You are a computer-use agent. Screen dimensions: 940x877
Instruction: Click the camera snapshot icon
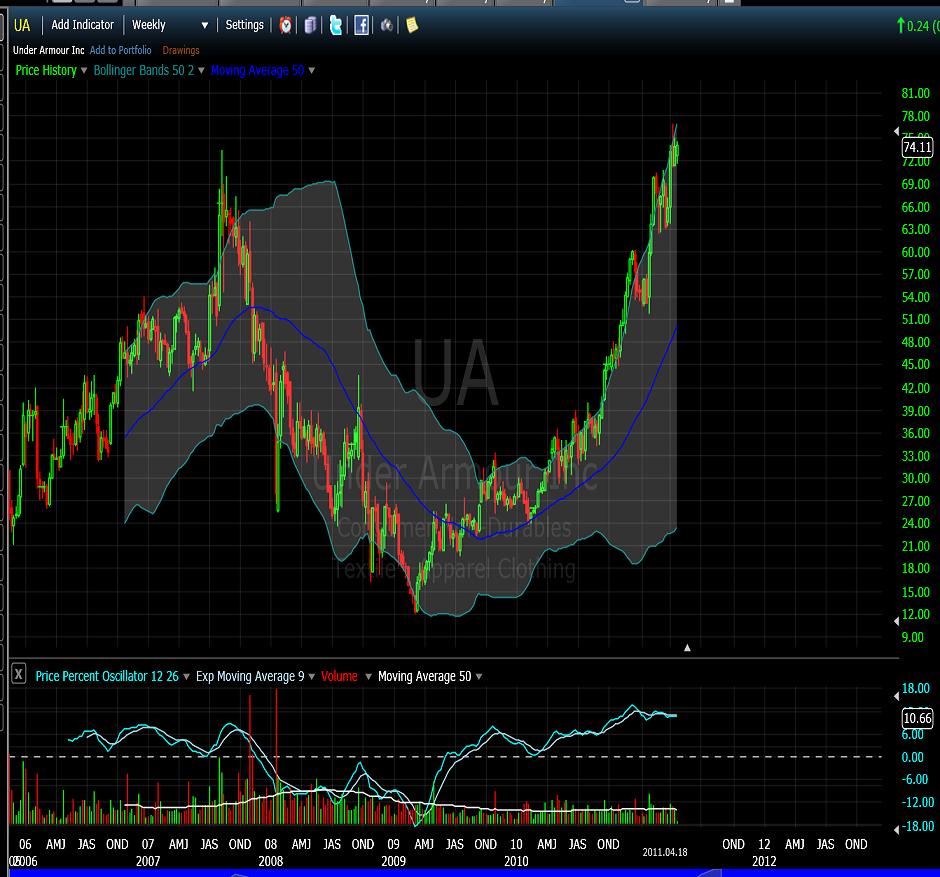click(386, 25)
